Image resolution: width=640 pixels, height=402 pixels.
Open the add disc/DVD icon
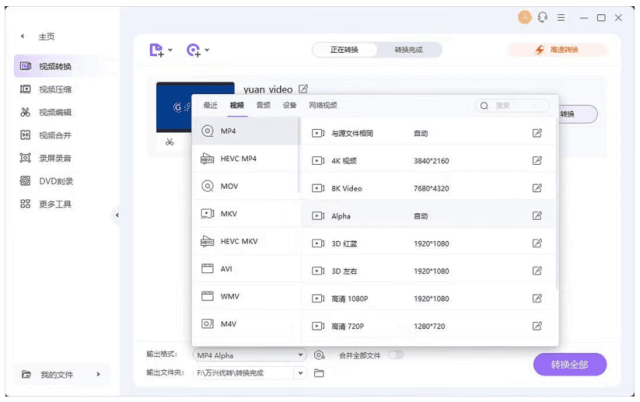[193, 50]
